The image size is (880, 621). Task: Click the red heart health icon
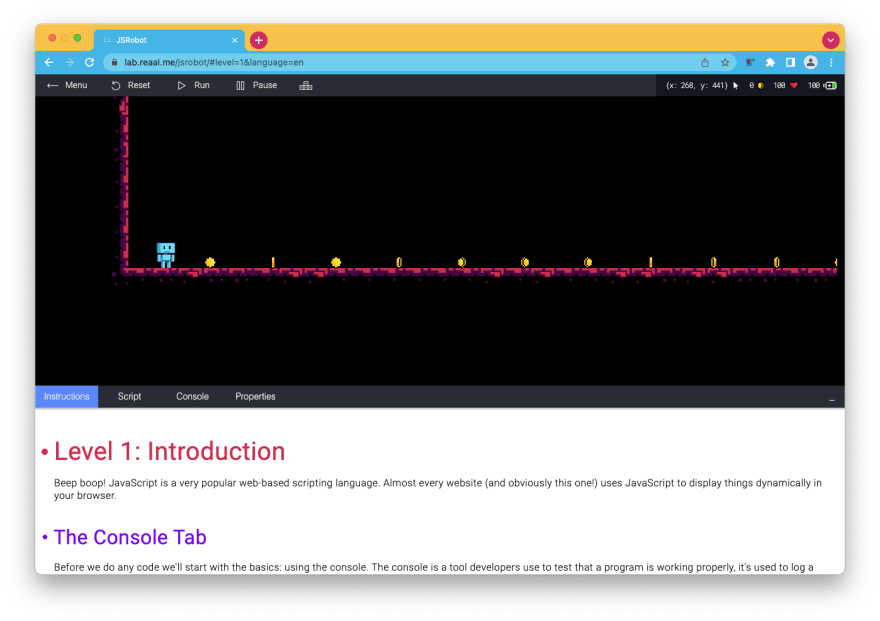[x=794, y=85]
